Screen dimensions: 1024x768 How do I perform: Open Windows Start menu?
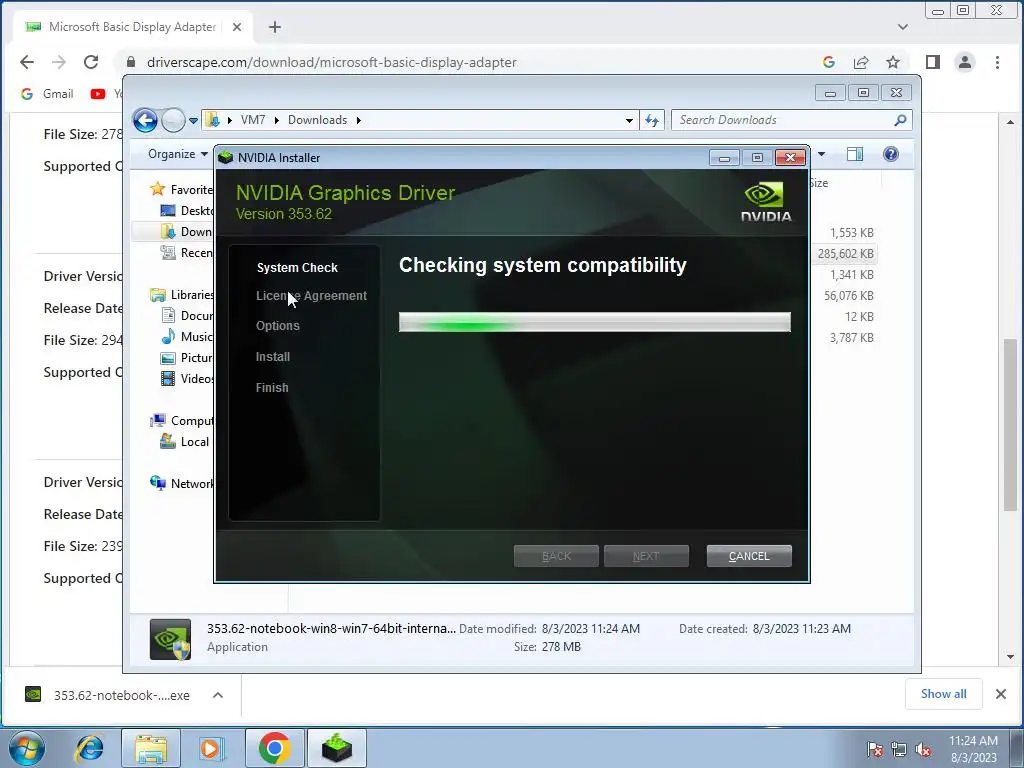(x=27, y=748)
